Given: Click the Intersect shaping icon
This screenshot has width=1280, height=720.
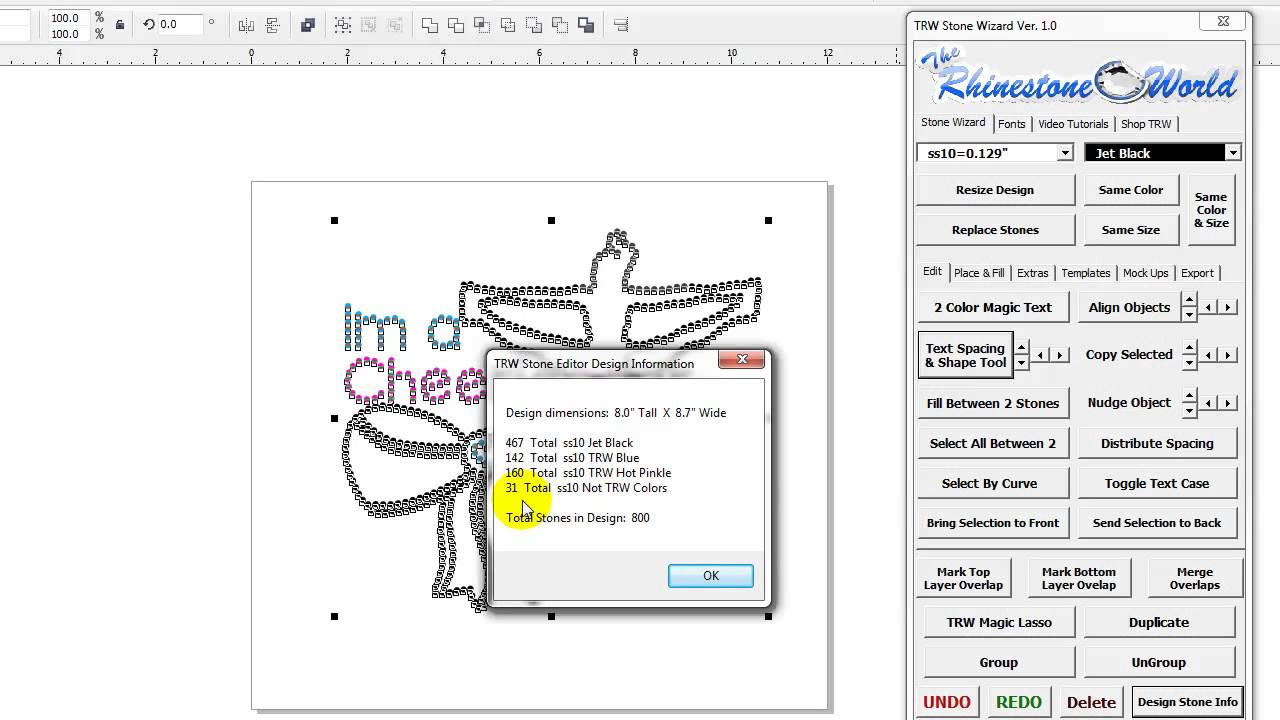Looking at the screenshot, I should coord(482,25).
